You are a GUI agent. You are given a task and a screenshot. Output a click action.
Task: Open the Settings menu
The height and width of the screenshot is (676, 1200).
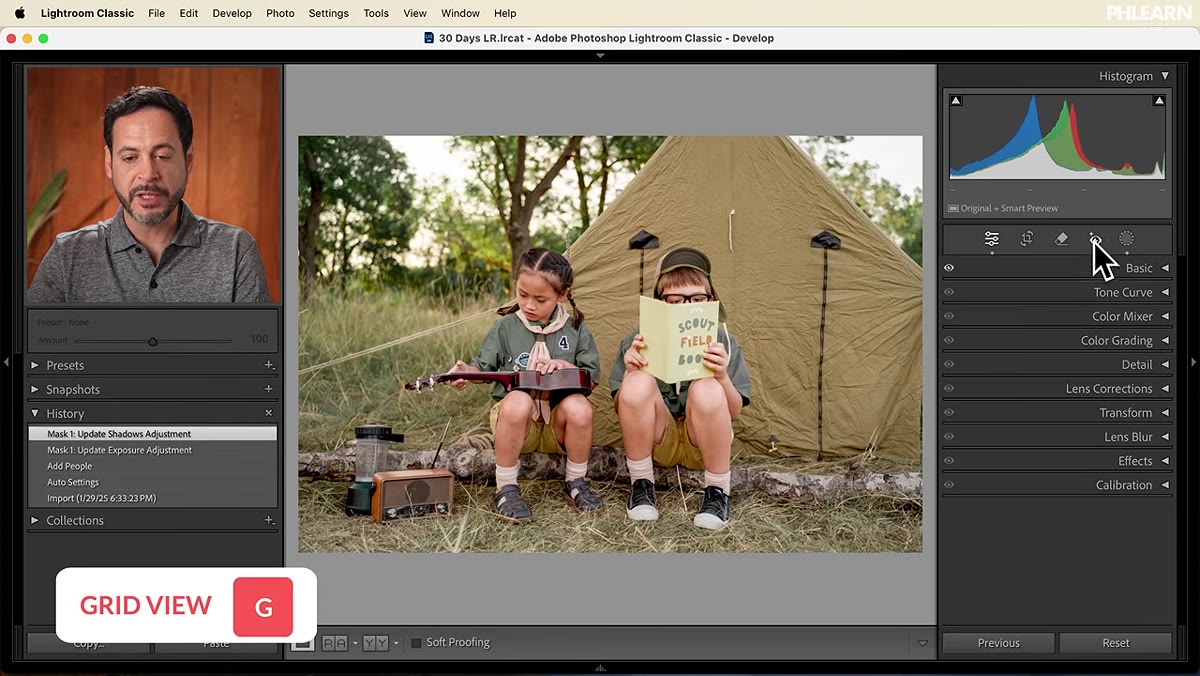point(328,13)
